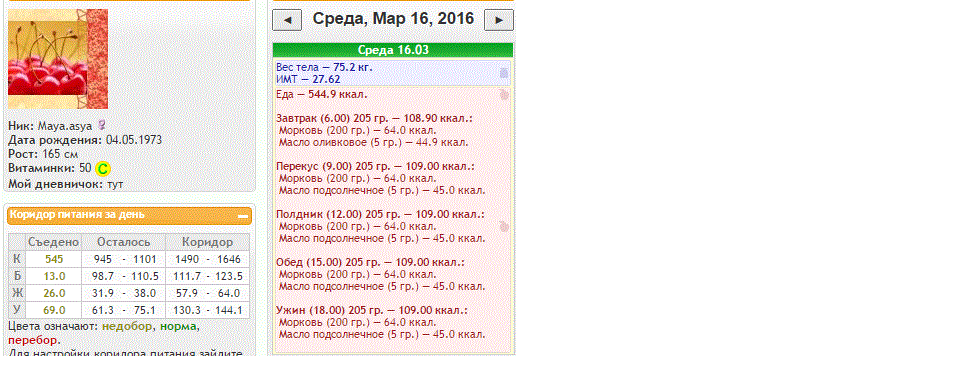Click the nickname Maya.asya

(65, 126)
